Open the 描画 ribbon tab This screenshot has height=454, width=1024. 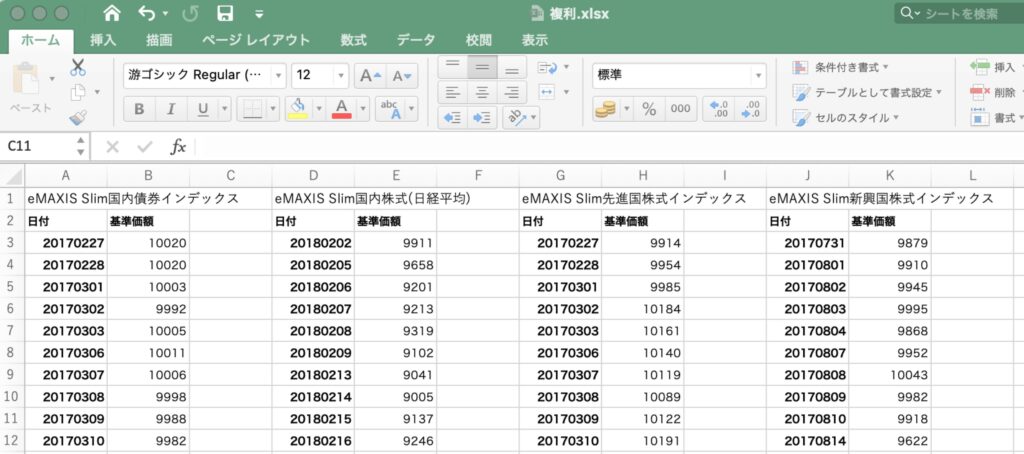(x=159, y=41)
